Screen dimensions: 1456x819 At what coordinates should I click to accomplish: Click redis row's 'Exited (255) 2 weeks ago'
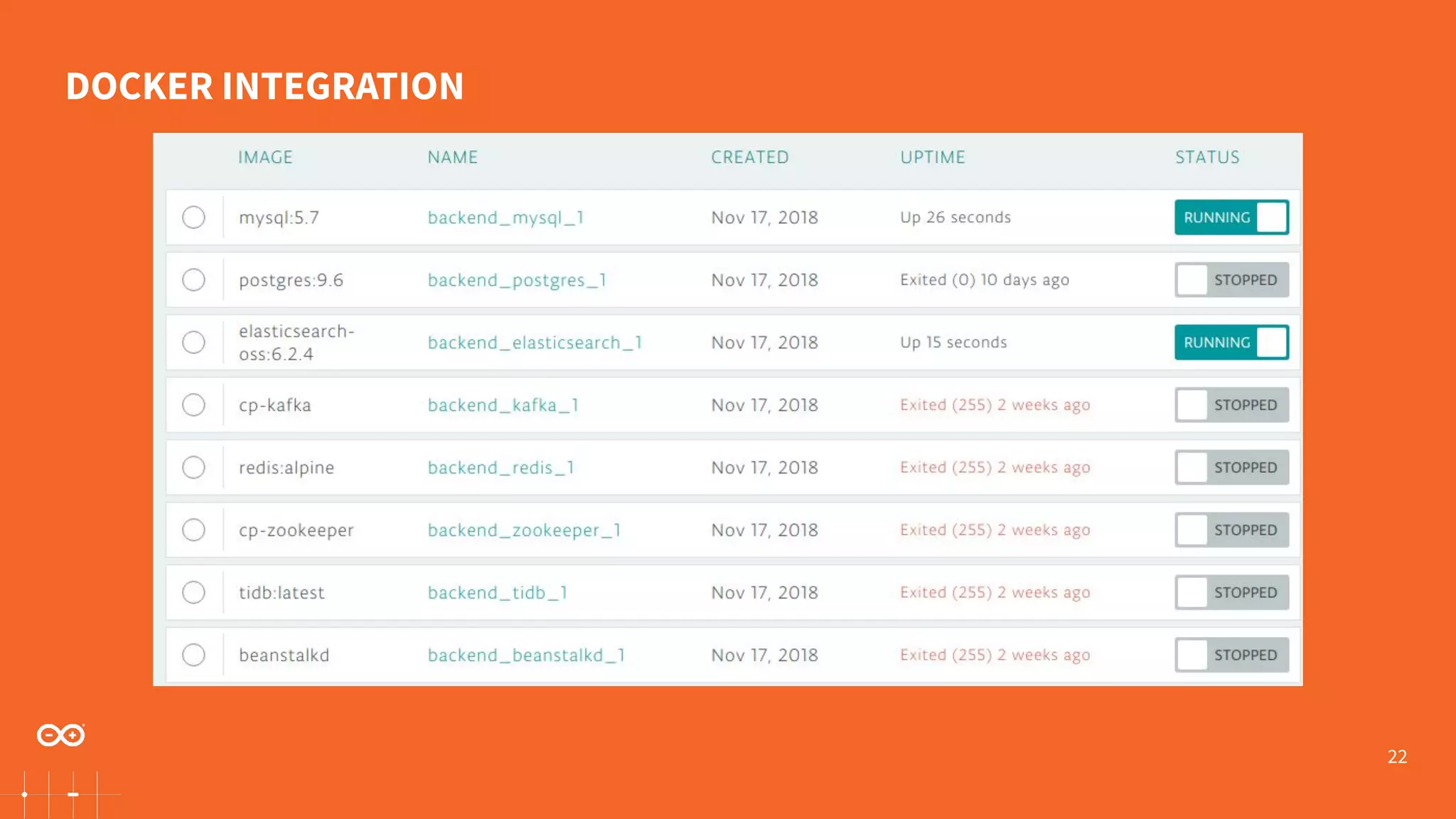995,468
